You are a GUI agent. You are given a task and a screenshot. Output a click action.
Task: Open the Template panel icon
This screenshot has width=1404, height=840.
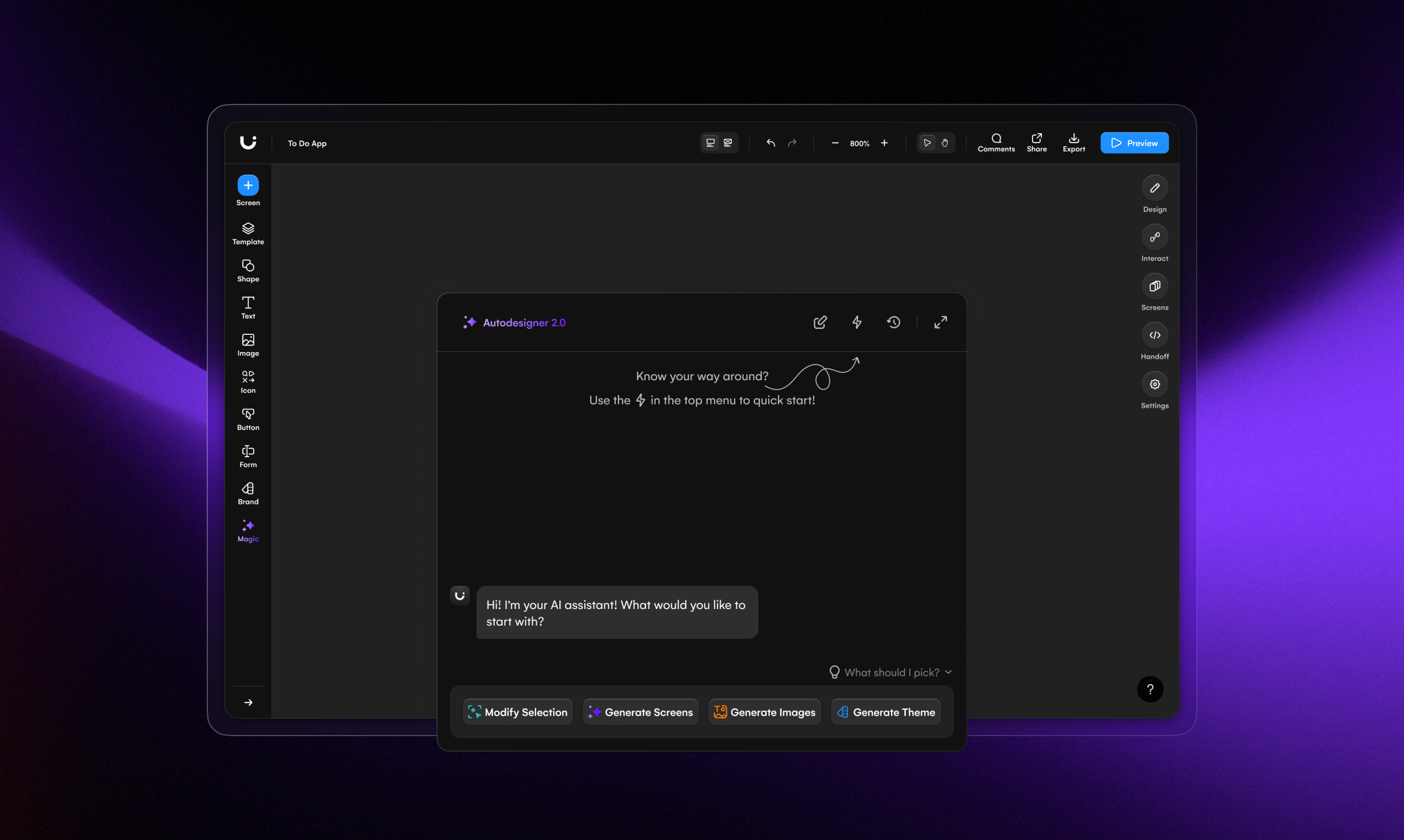pos(248,228)
